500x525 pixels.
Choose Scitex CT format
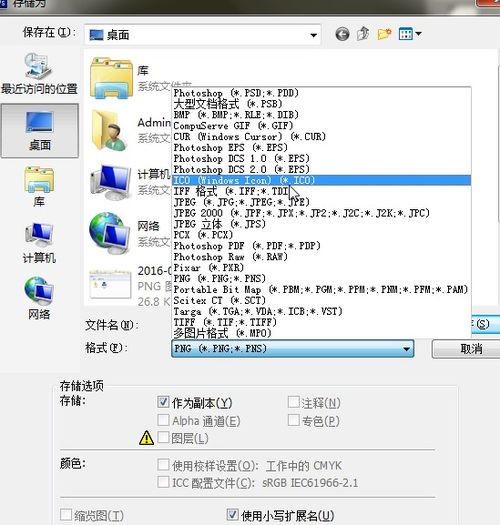click(322, 300)
